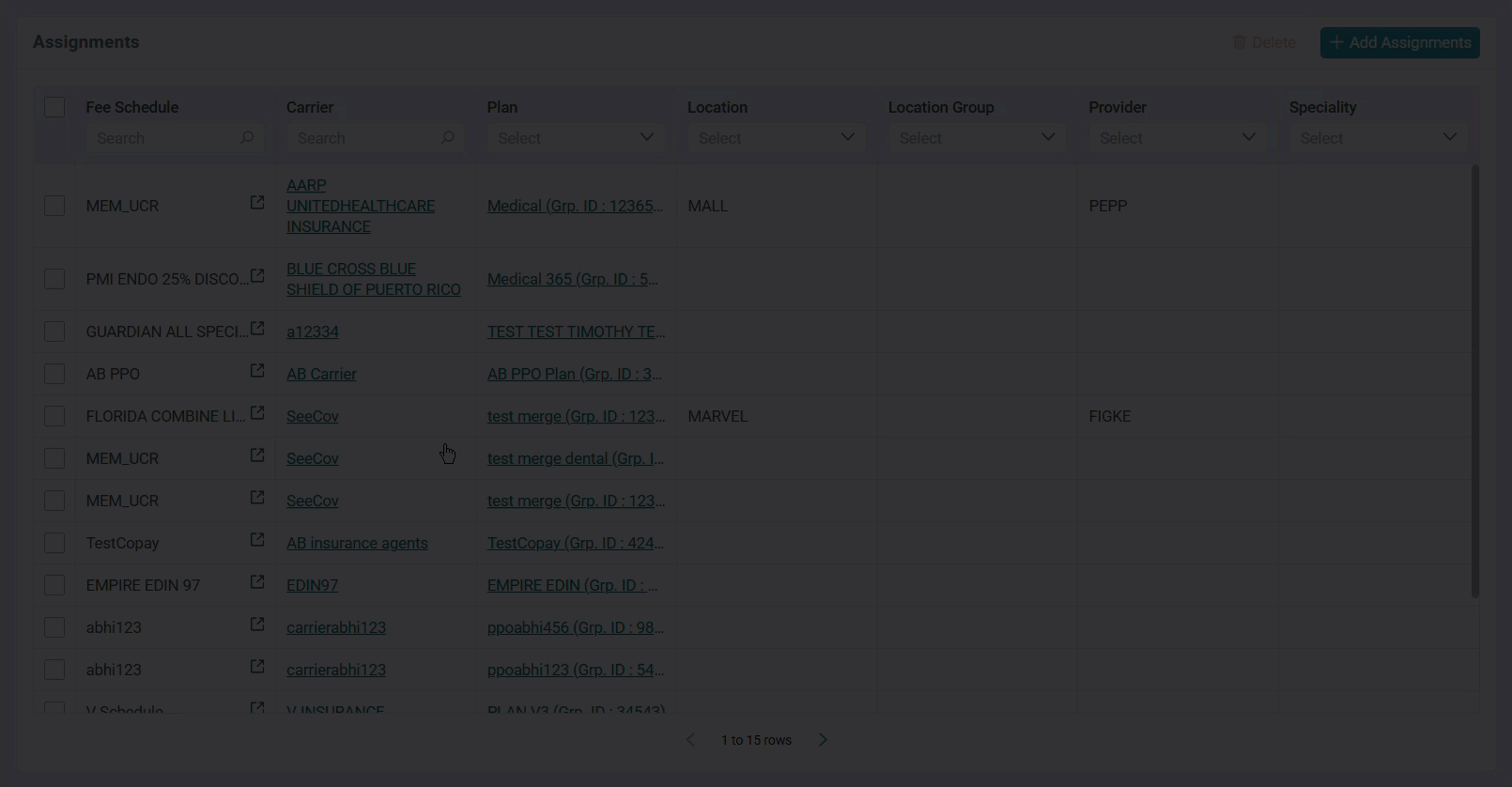1512x787 pixels.
Task: Open Medical (Grp. ID : 12365 plan link
Action: point(576,206)
